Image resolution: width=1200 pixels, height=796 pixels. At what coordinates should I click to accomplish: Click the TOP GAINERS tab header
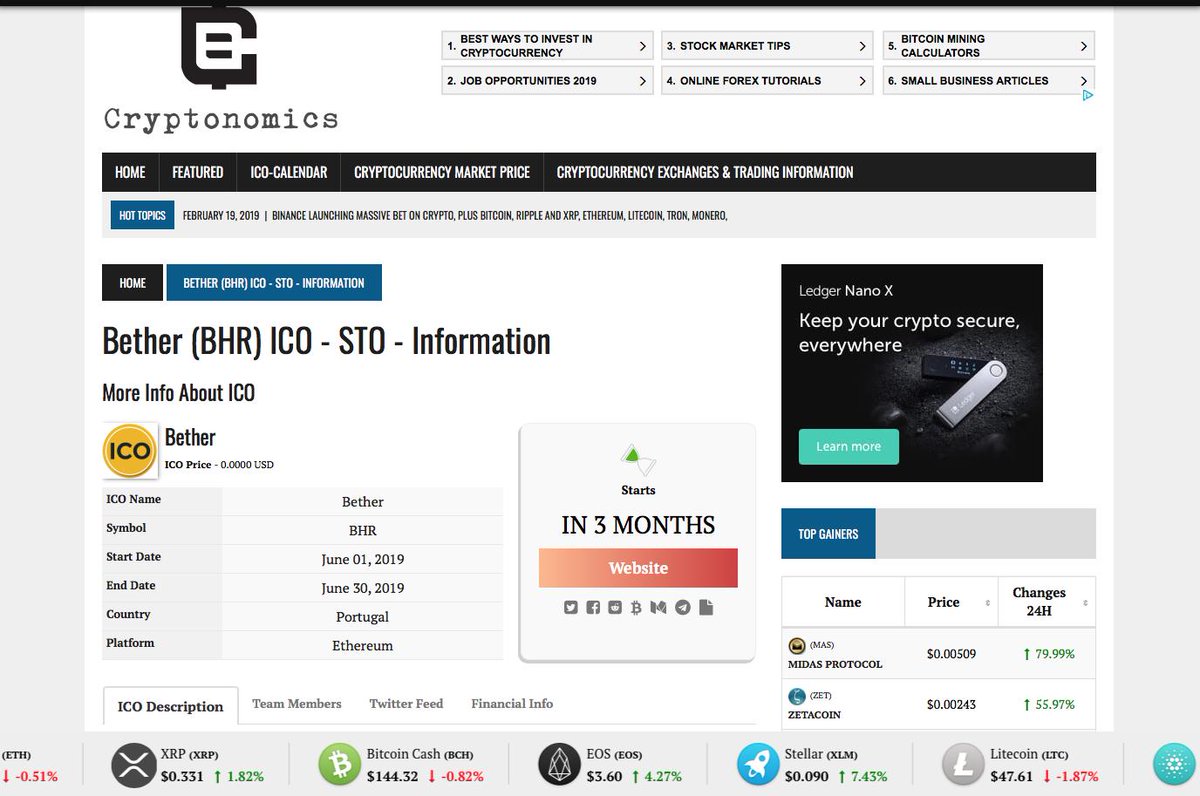tap(828, 534)
